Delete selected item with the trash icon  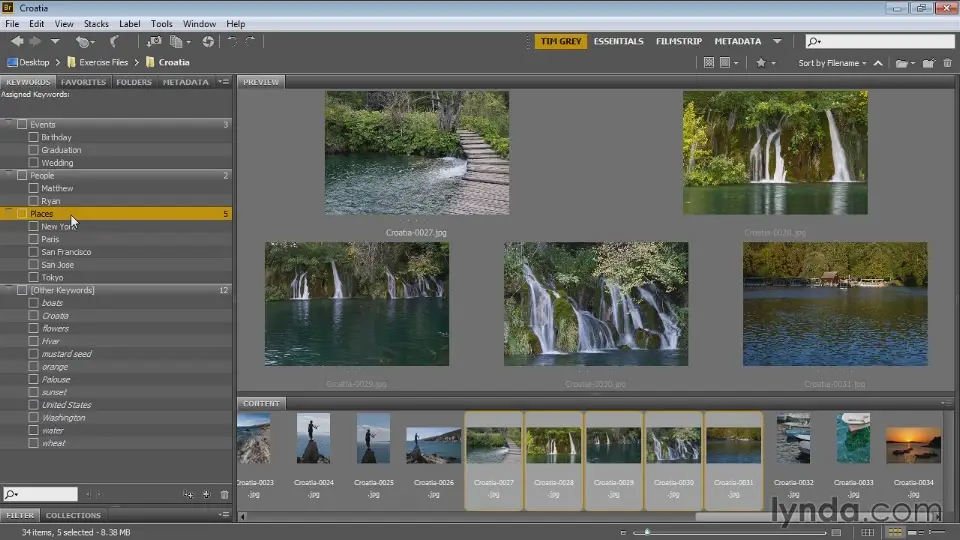point(945,63)
